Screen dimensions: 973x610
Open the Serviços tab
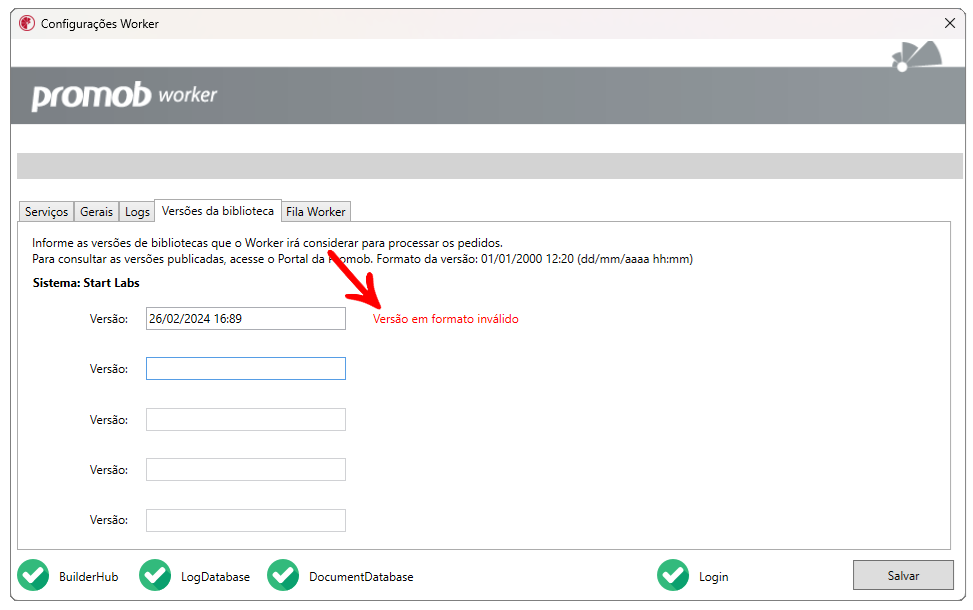pyautogui.click(x=47, y=212)
